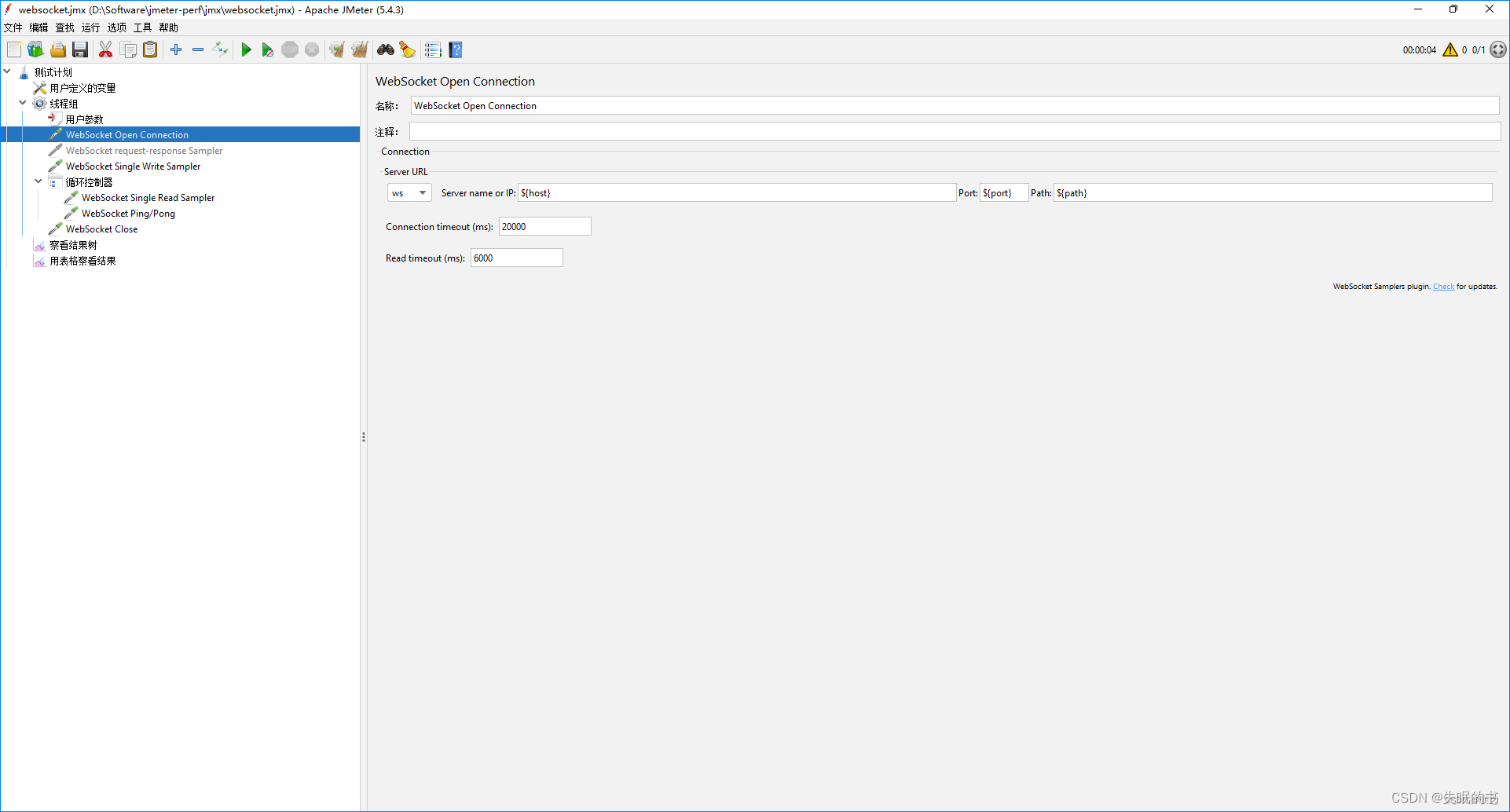Collapse the 线程组 tree node
This screenshot has width=1510, height=812.
tap(23, 103)
